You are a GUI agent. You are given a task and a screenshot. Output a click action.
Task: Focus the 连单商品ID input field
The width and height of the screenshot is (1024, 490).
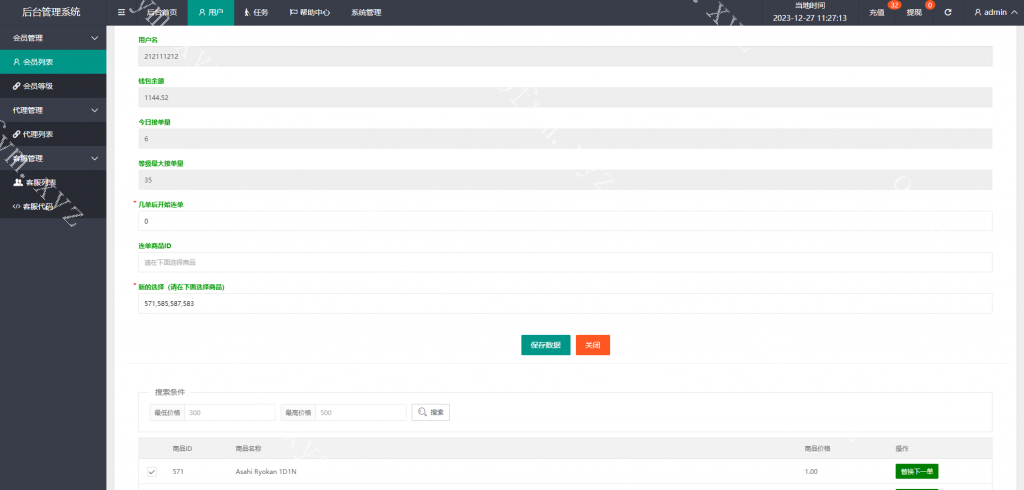tap(565, 262)
